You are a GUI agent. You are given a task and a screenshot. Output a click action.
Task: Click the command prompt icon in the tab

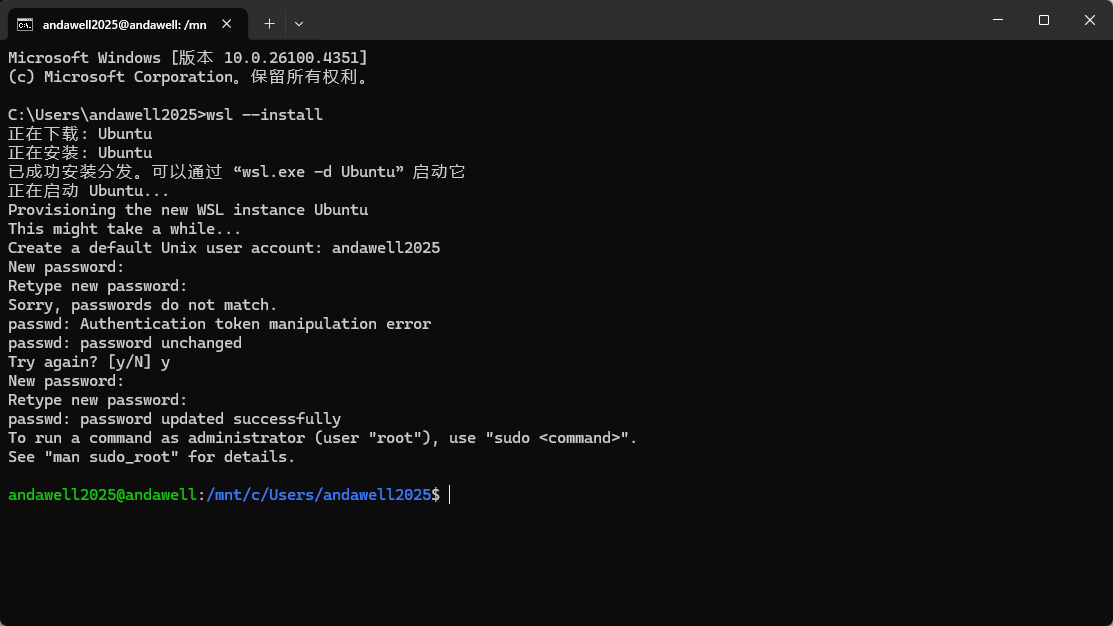click(x=25, y=25)
